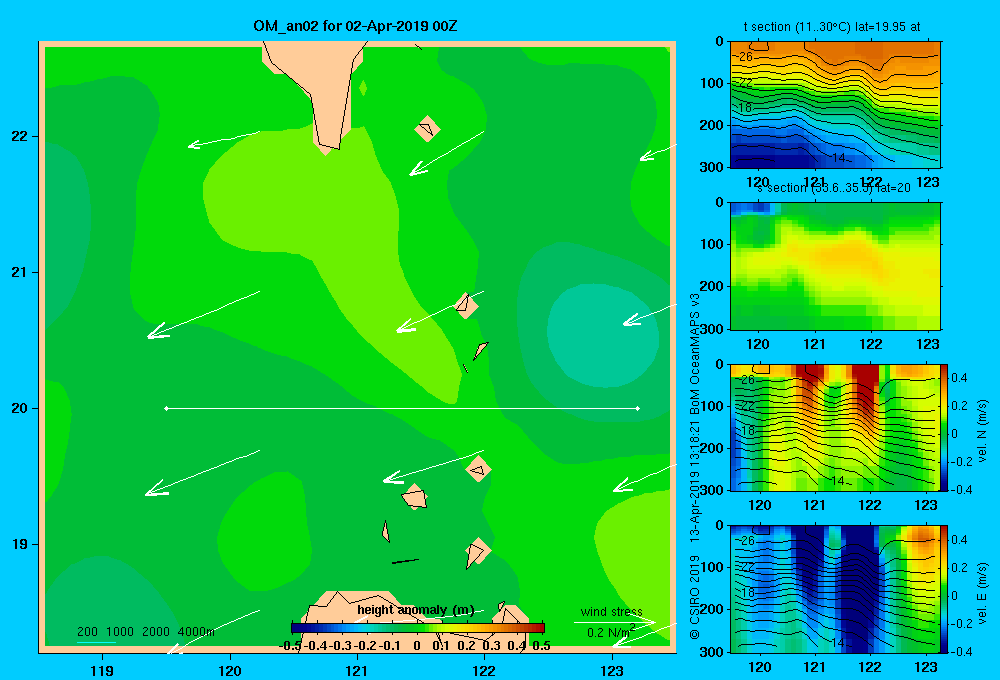The image size is (1000, 680).
Task: Click the "0.5" tick ending the height anomaly color bar
Action: [x=541, y=646]
